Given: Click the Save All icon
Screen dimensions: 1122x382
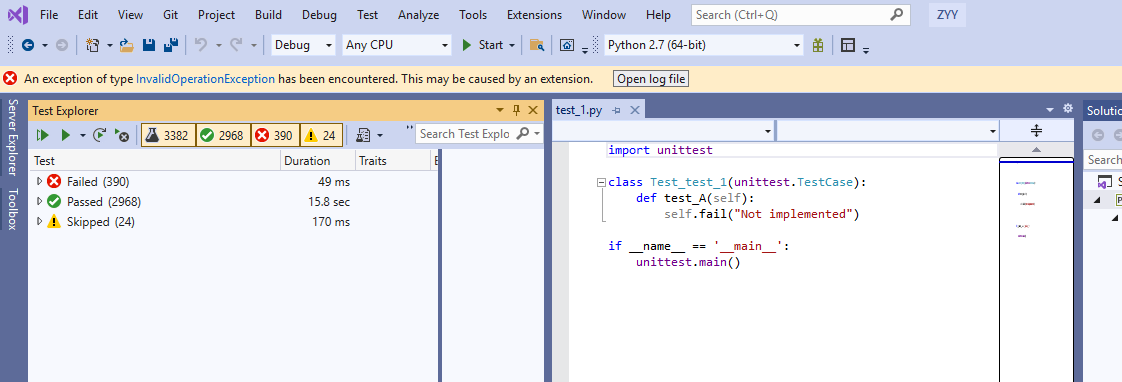Looking at the screenshot, I should pos(170,45).
